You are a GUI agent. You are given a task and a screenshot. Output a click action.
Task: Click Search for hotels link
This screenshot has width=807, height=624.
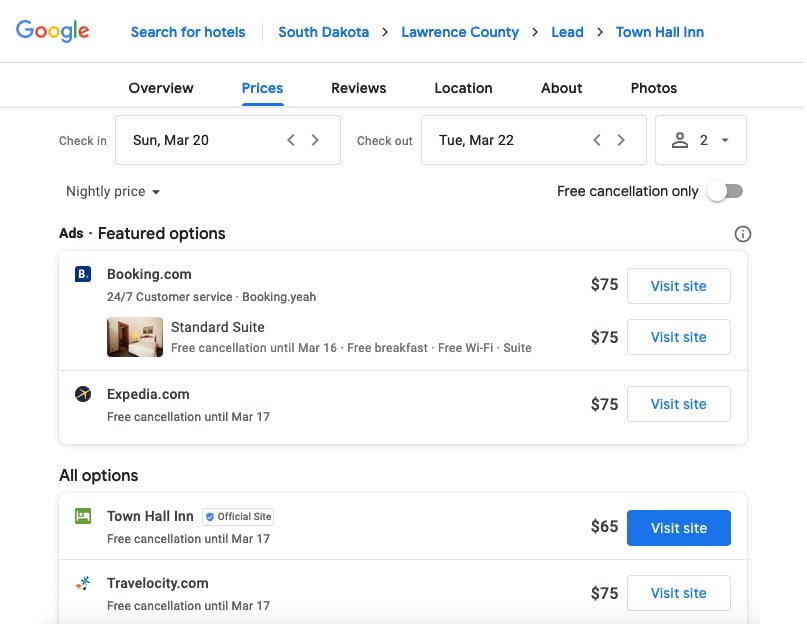[188, 32]
